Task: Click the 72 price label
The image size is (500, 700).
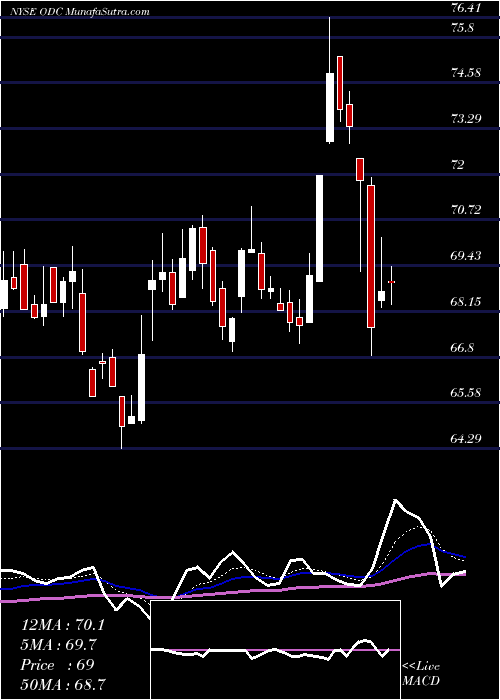Action: click(458, 164)
